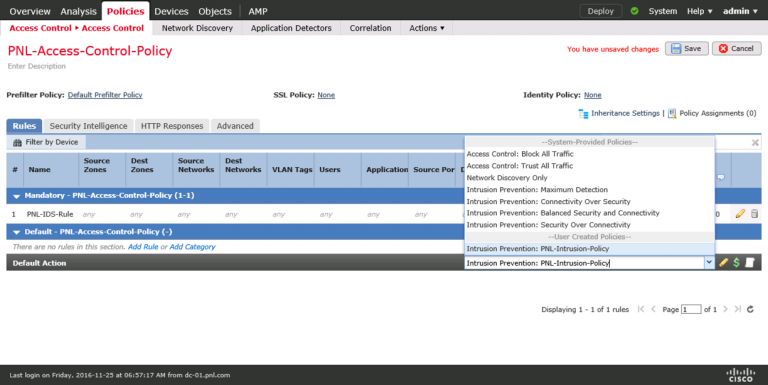Go to Correlation subtab
The image size is (768, 385).
(x=370, y=28)
